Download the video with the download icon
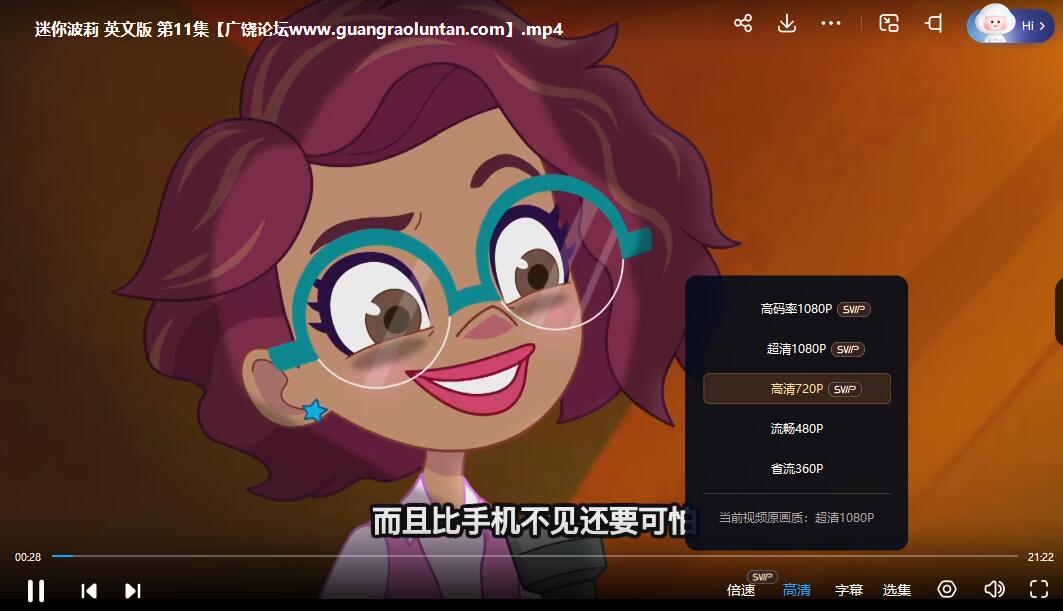The width and height of the screenshot is (1063, 611). 786,24
